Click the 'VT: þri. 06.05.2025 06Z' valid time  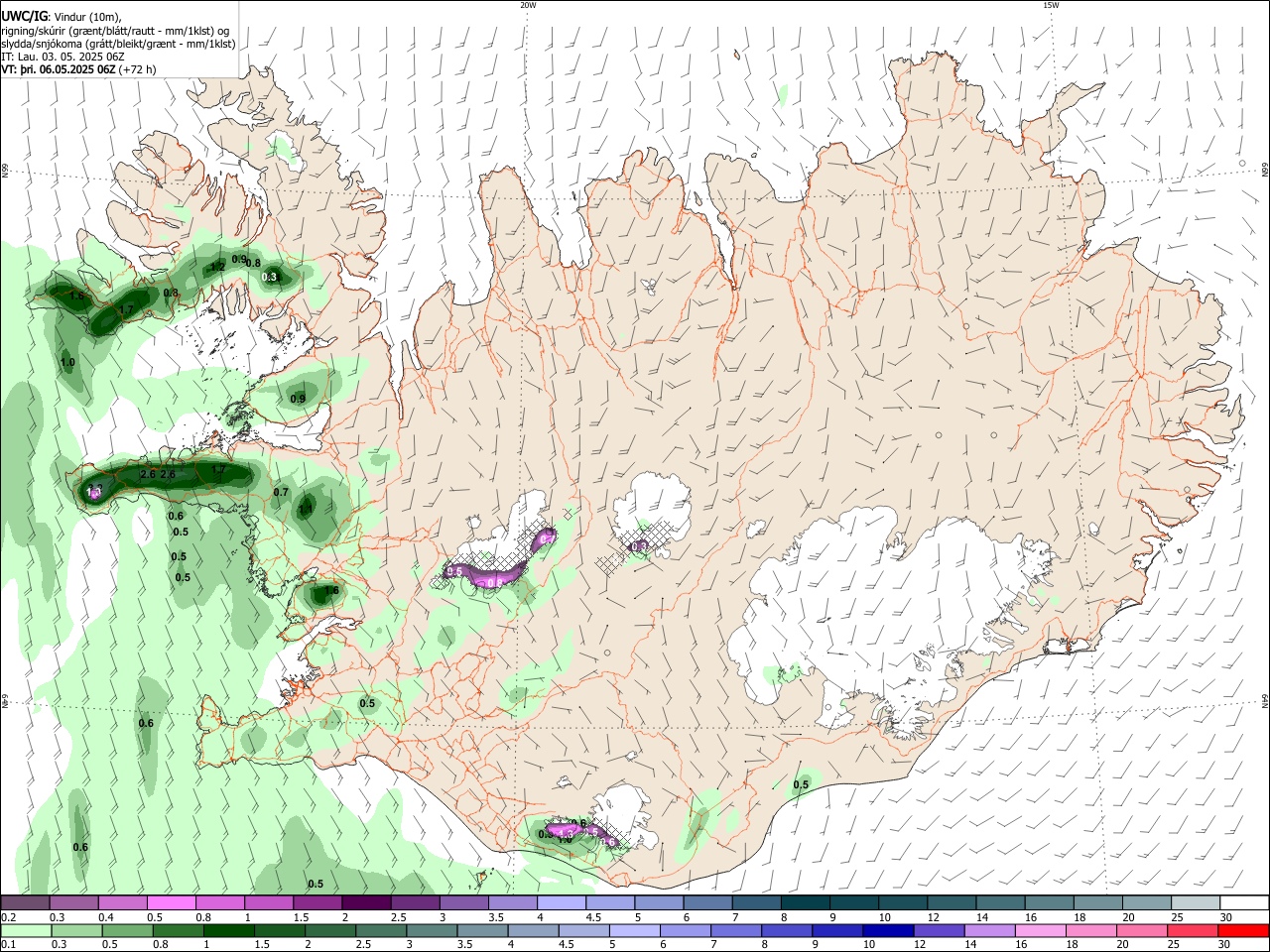(x=59, y=69)
